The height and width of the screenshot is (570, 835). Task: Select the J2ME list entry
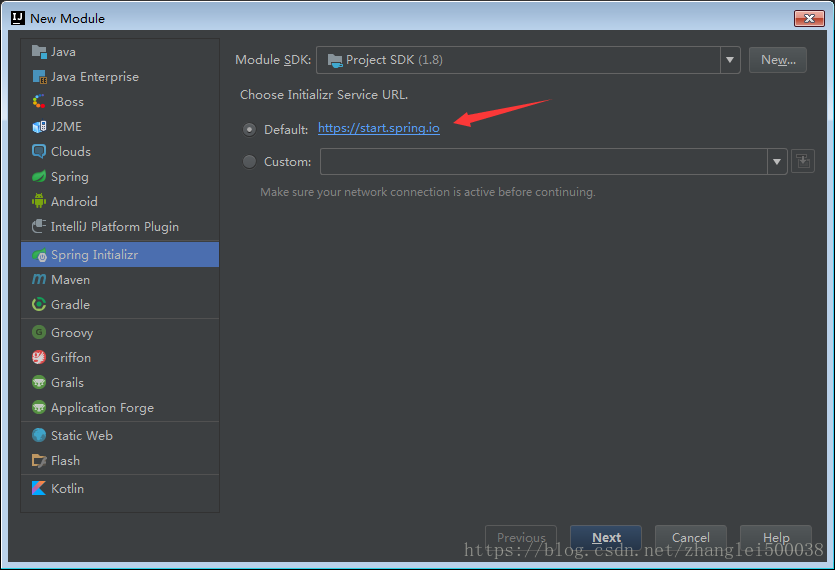(x=120, y=127)
